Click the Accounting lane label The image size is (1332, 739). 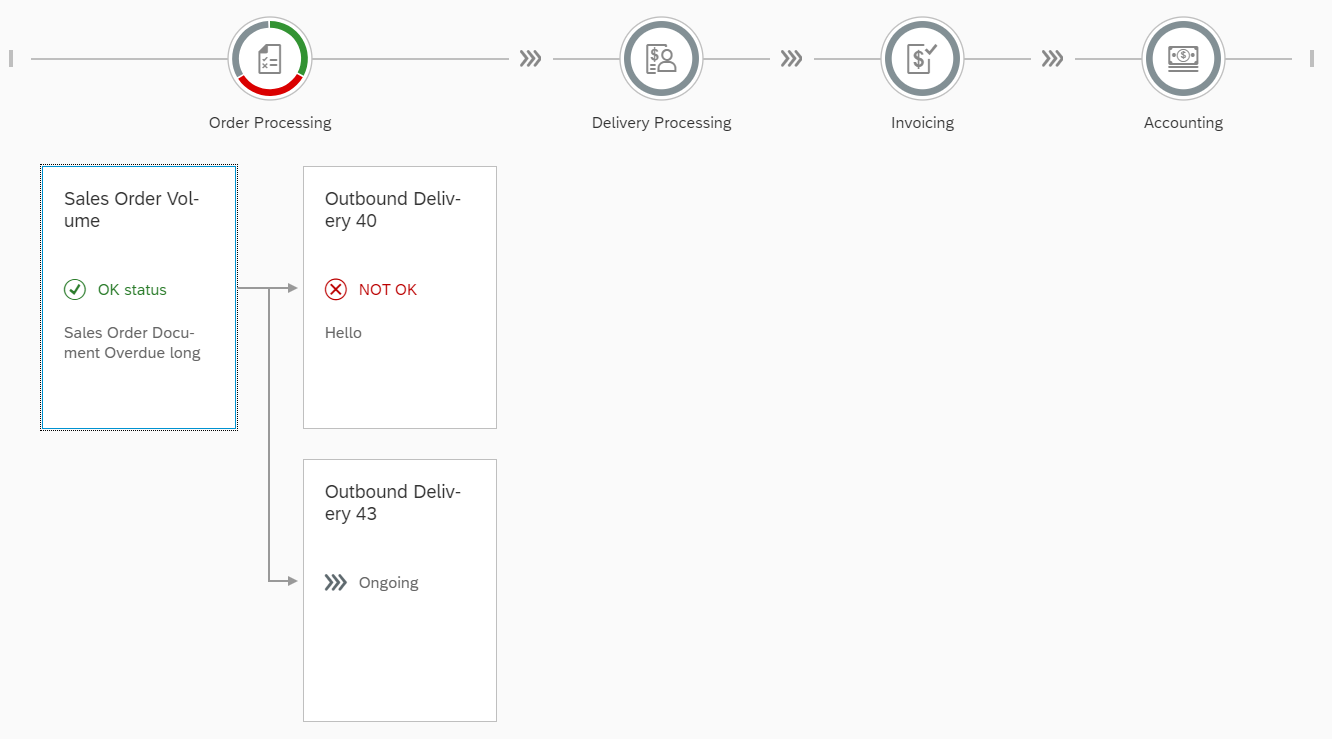1183,123
